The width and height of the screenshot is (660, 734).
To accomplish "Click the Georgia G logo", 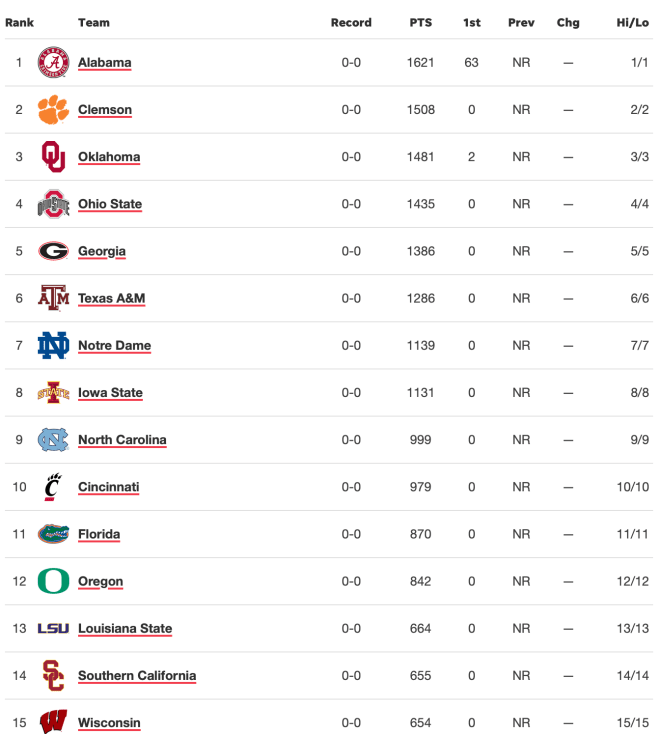I will (x=53, y=251).
